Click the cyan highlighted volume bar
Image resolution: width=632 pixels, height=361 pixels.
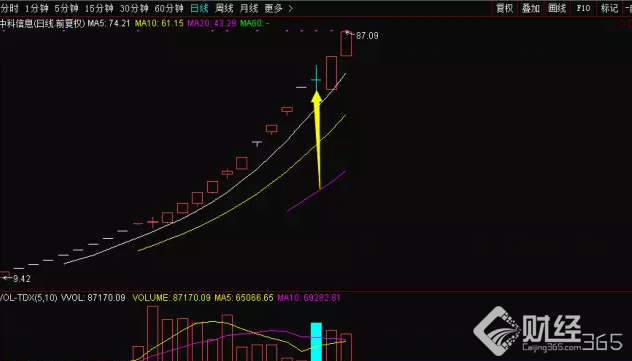click(316, 342)
